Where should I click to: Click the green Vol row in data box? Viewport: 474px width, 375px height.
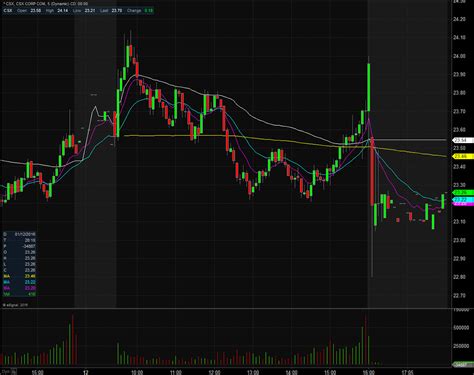point(19,294)
